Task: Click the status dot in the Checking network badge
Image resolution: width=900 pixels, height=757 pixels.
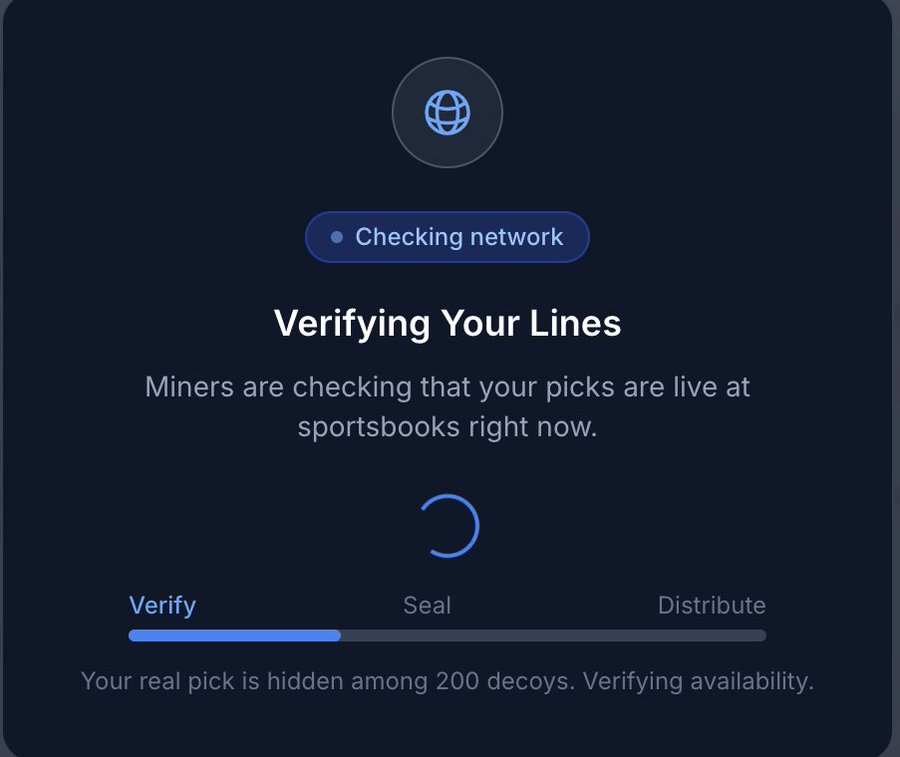Action: point(337,237)
